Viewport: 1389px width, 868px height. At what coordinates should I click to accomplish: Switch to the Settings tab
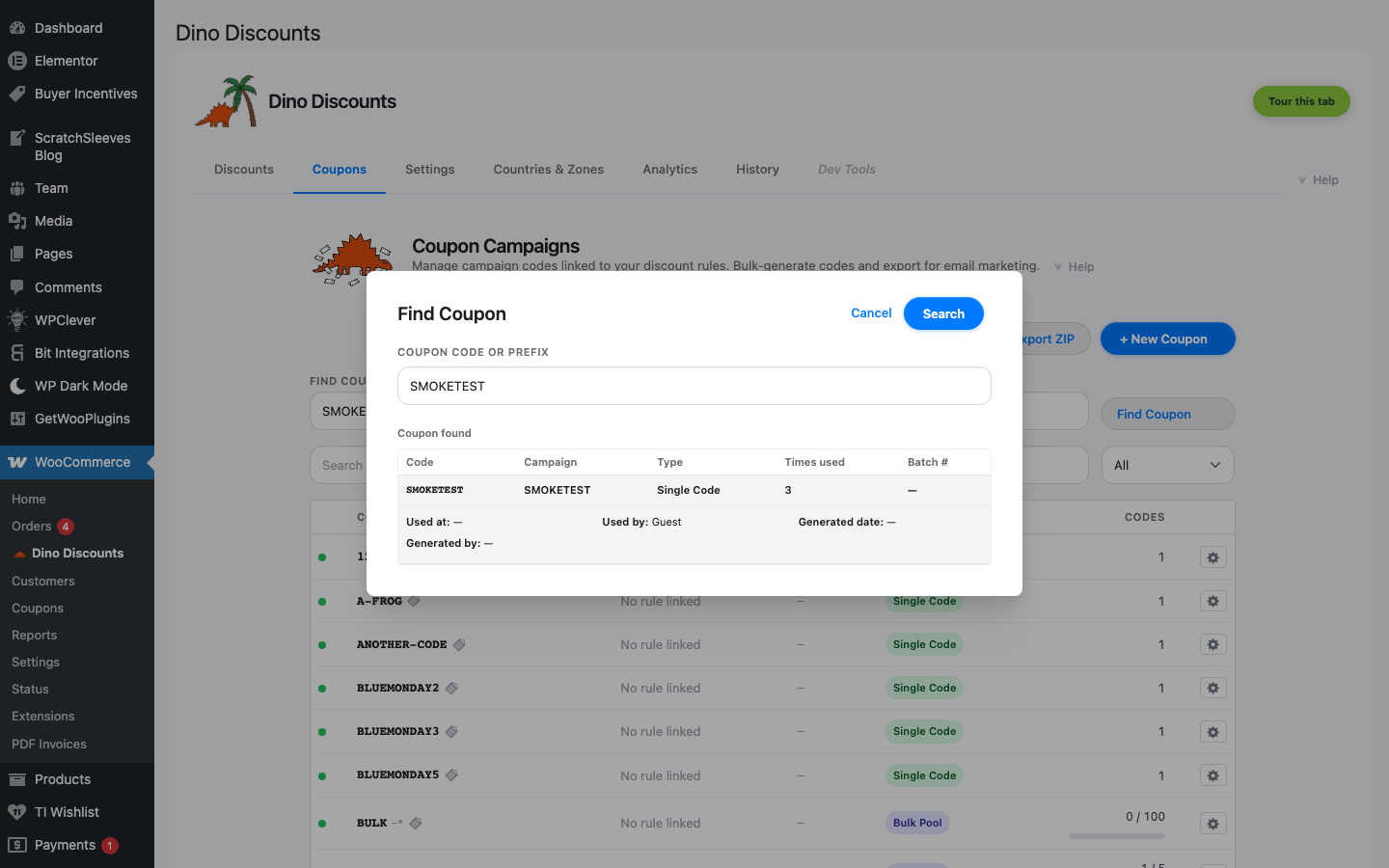[x=429, y=170]
